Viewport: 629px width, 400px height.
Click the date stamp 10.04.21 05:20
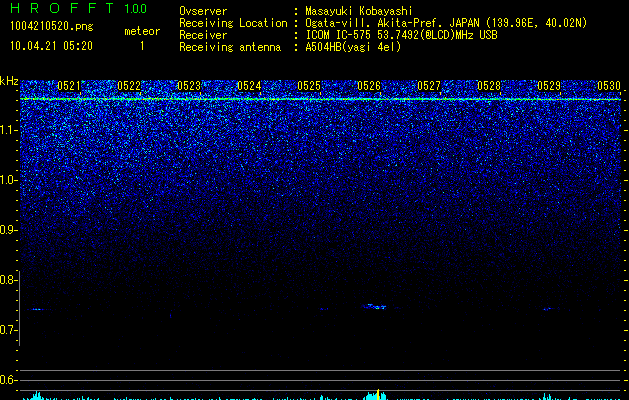click(51, 46)
